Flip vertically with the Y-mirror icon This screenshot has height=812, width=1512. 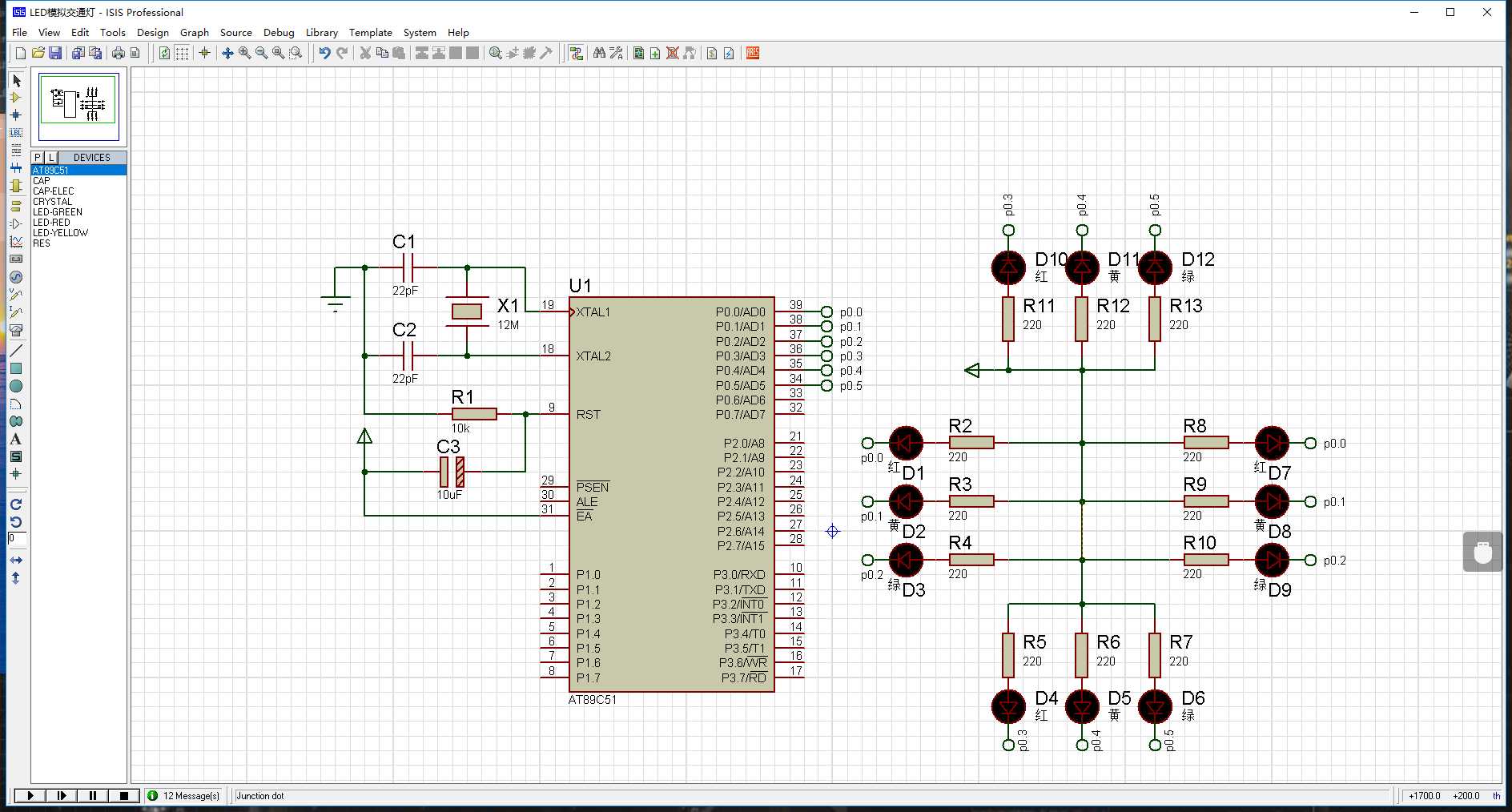click(x=16, y=577)
